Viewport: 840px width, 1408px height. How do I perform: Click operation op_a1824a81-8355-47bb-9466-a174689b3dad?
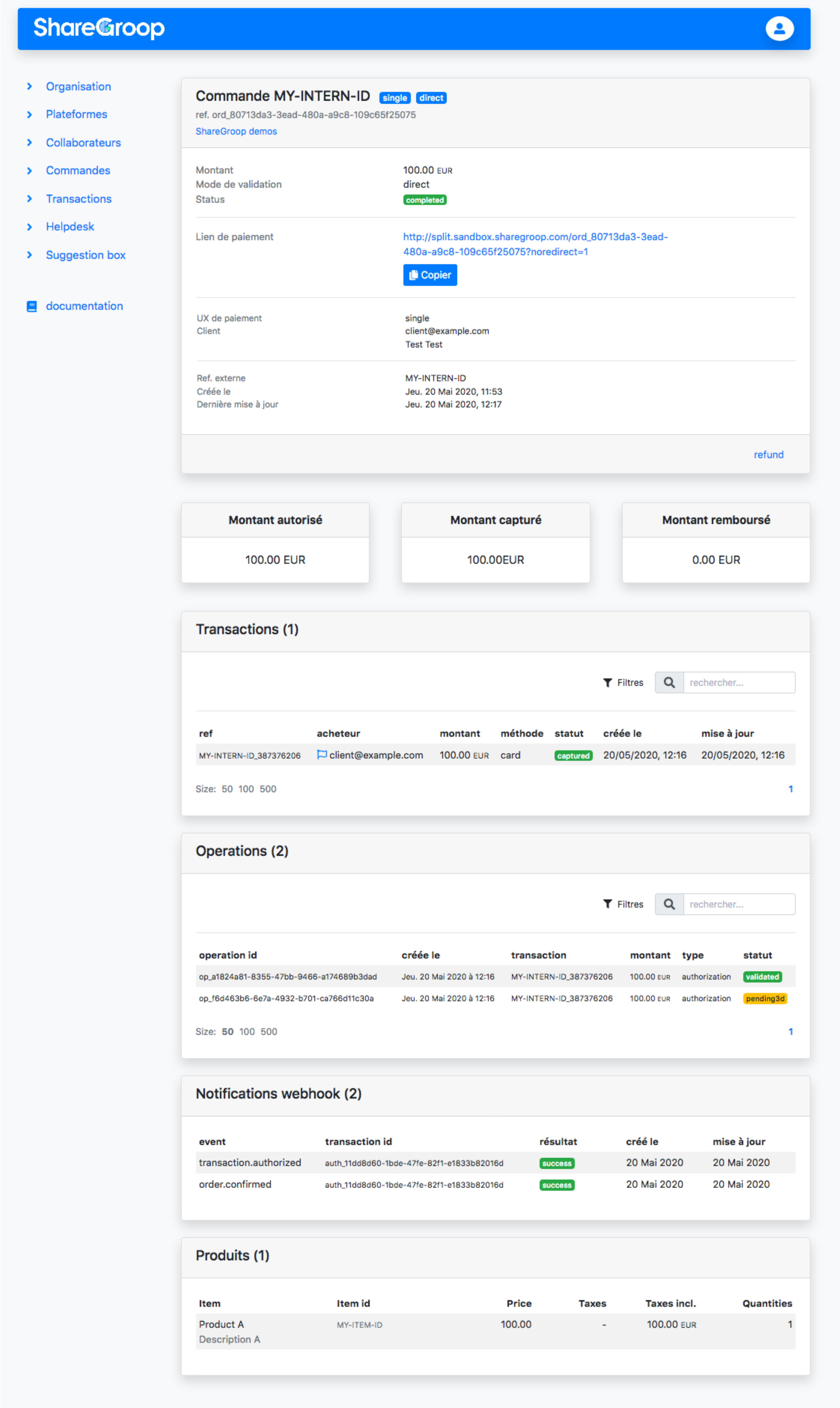[x=288, y=977]
